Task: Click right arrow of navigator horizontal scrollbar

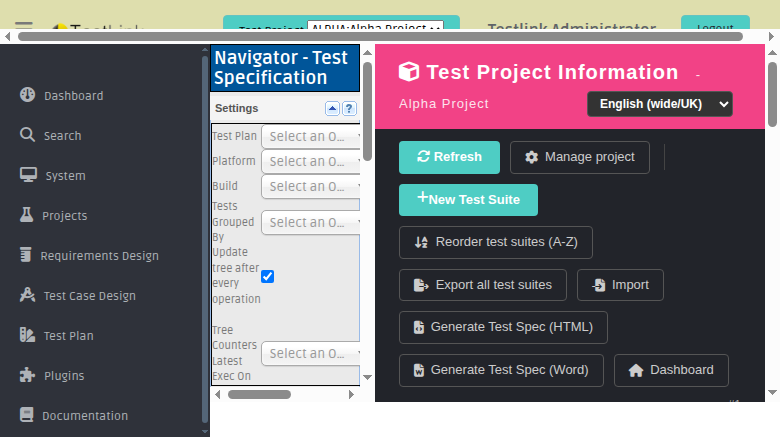Action: click(351, 395)
